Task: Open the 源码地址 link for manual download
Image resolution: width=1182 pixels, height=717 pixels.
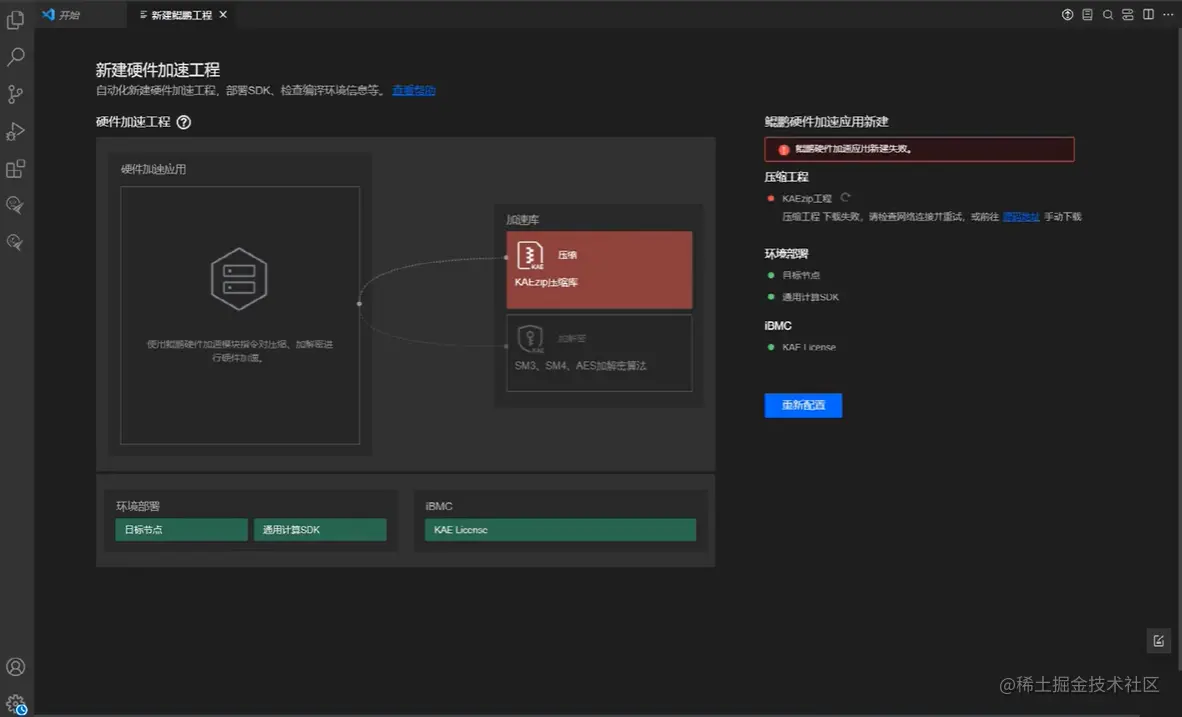Action: [x=1021, y=216]
